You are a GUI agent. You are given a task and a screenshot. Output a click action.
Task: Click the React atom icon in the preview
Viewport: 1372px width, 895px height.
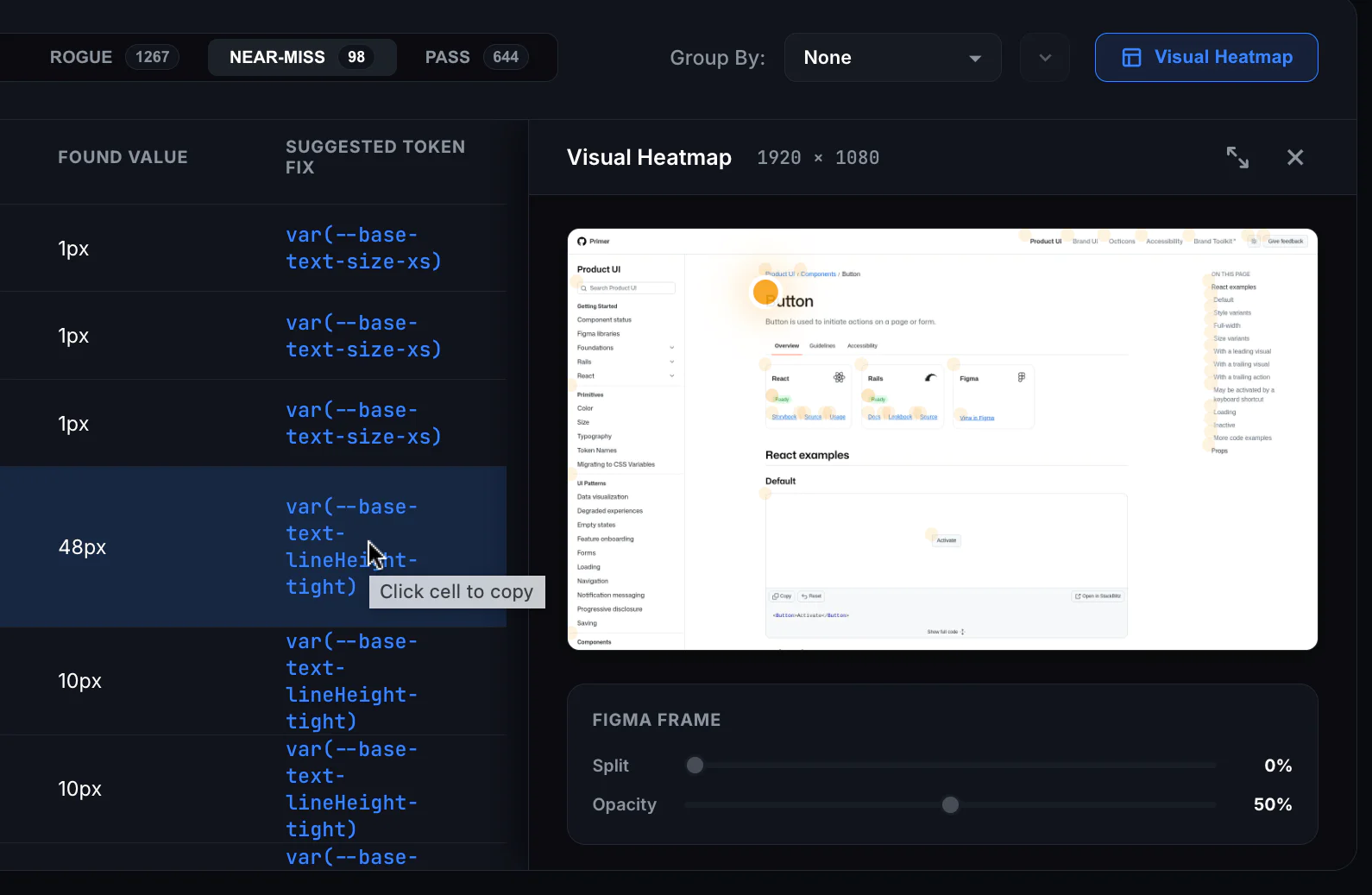839,377
